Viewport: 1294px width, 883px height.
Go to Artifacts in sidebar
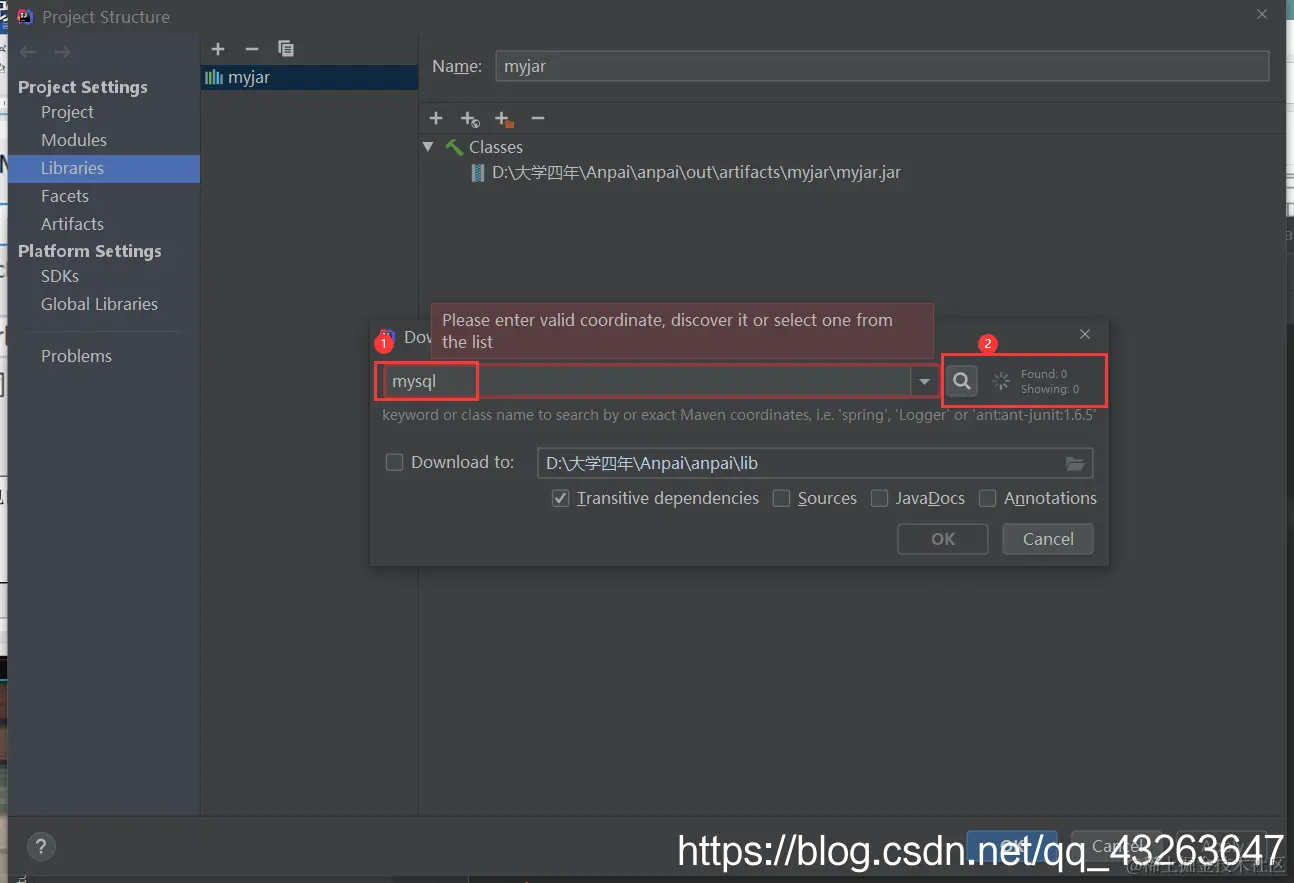coord(72,224)
